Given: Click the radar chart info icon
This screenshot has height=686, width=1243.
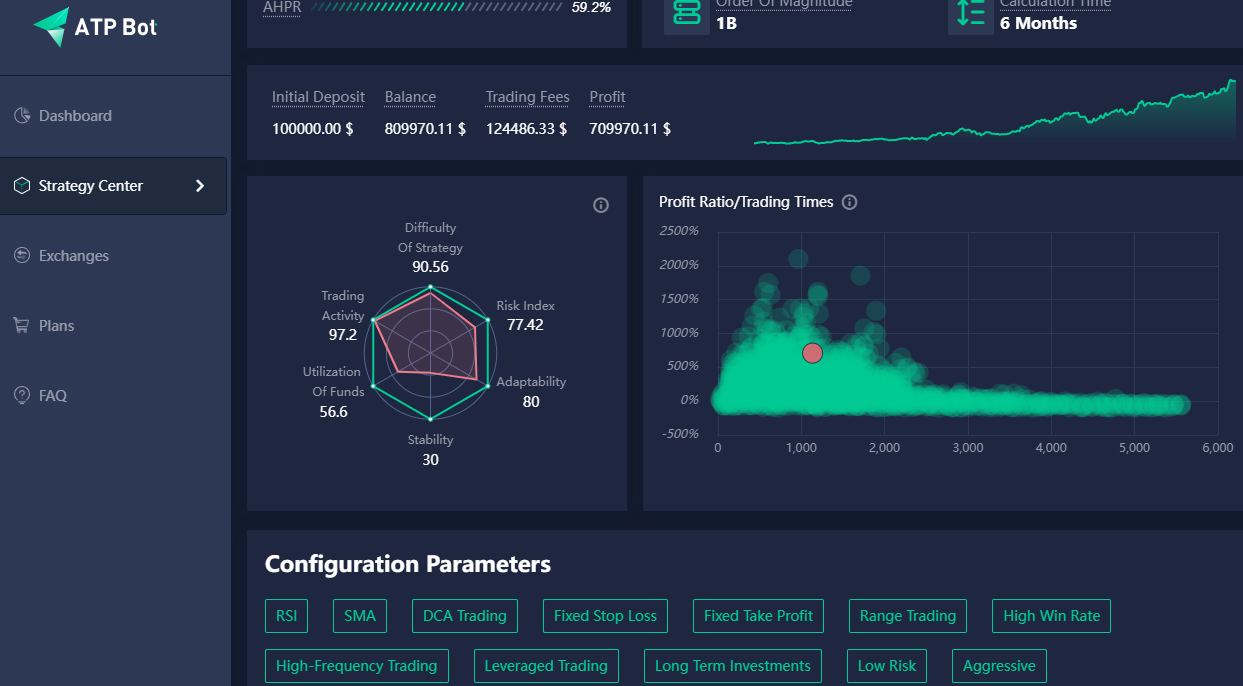Looking at the screenshot, I should [x=601, y=205].
